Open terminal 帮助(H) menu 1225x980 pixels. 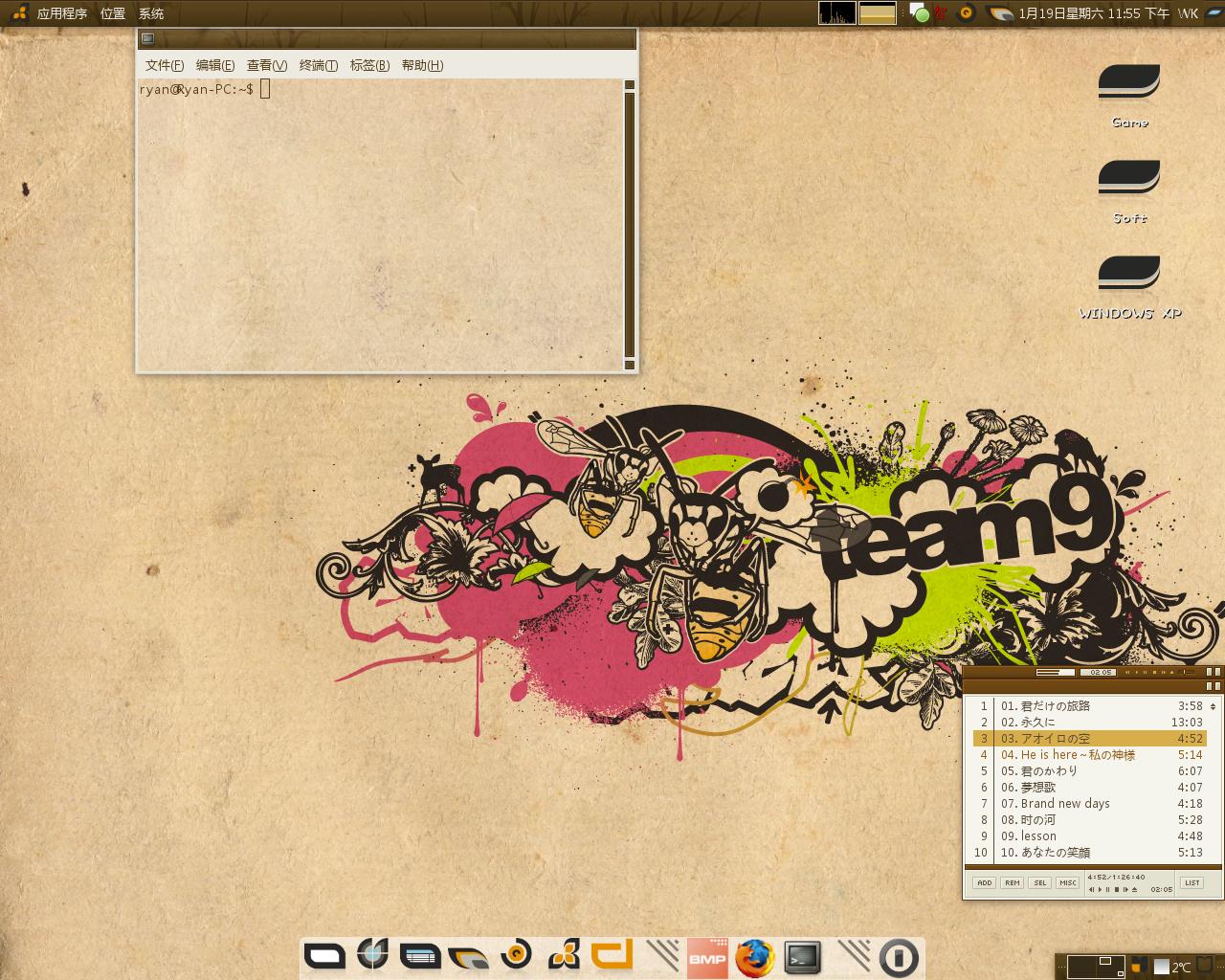422,65
